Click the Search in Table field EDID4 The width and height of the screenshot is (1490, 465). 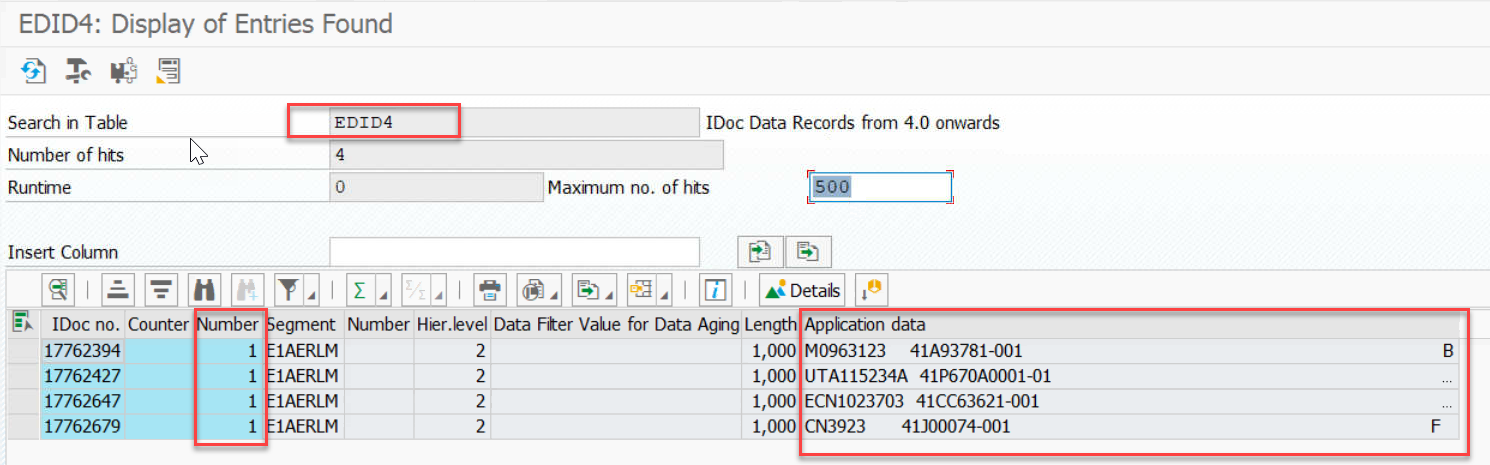tap(514, 122)
